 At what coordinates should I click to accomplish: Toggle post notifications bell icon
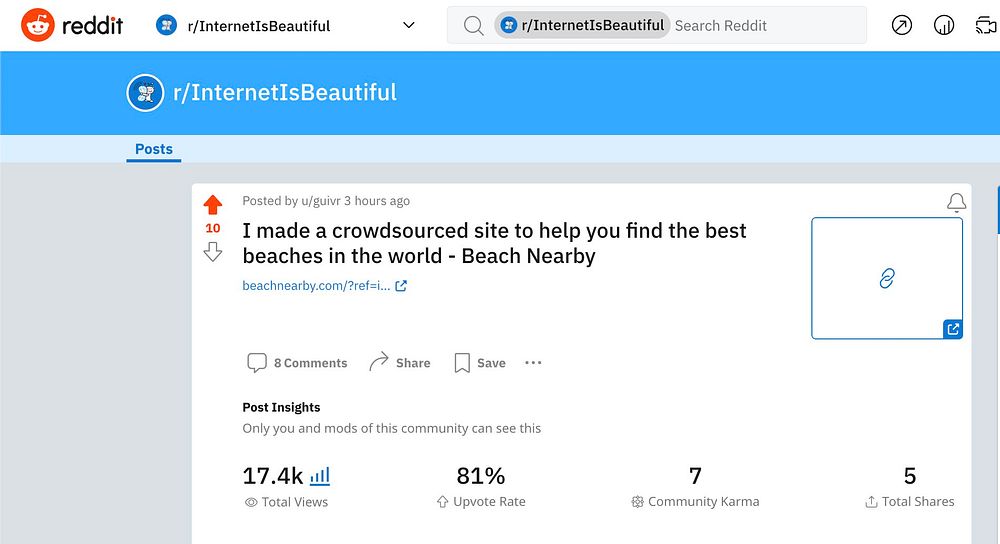[x=956, y=203]
